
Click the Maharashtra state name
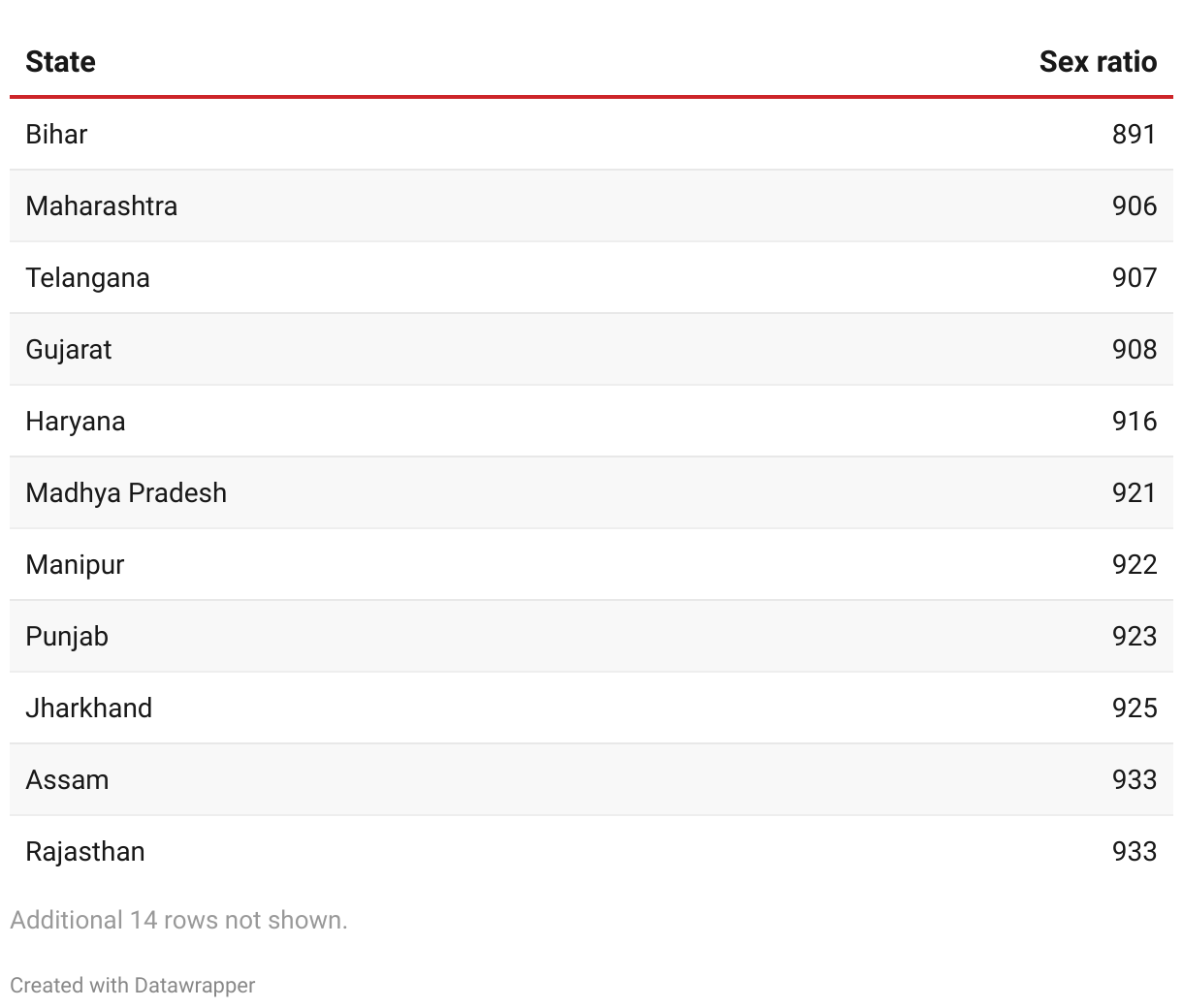[x=101, y=205]
